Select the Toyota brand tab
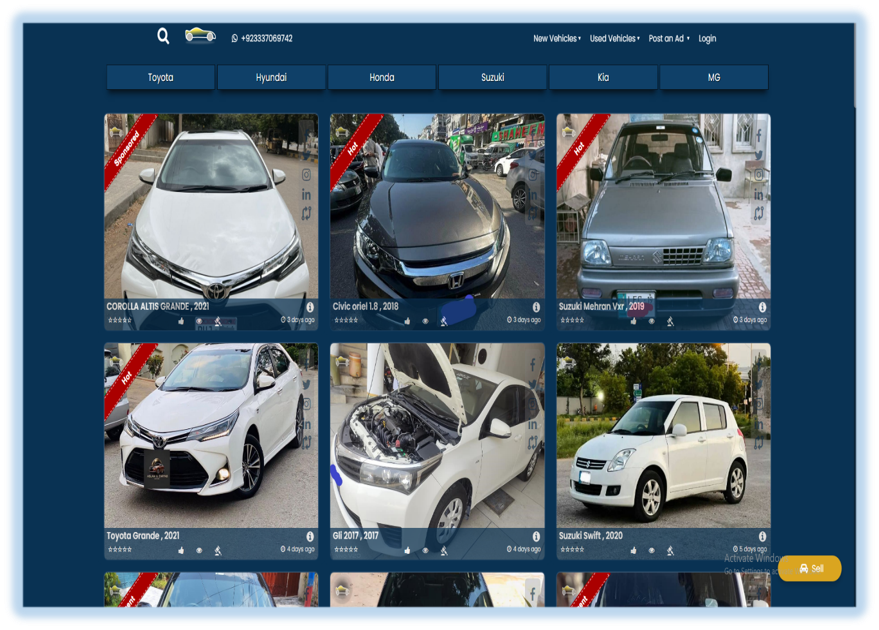This screenshot has height=630, width=879. 160,77
